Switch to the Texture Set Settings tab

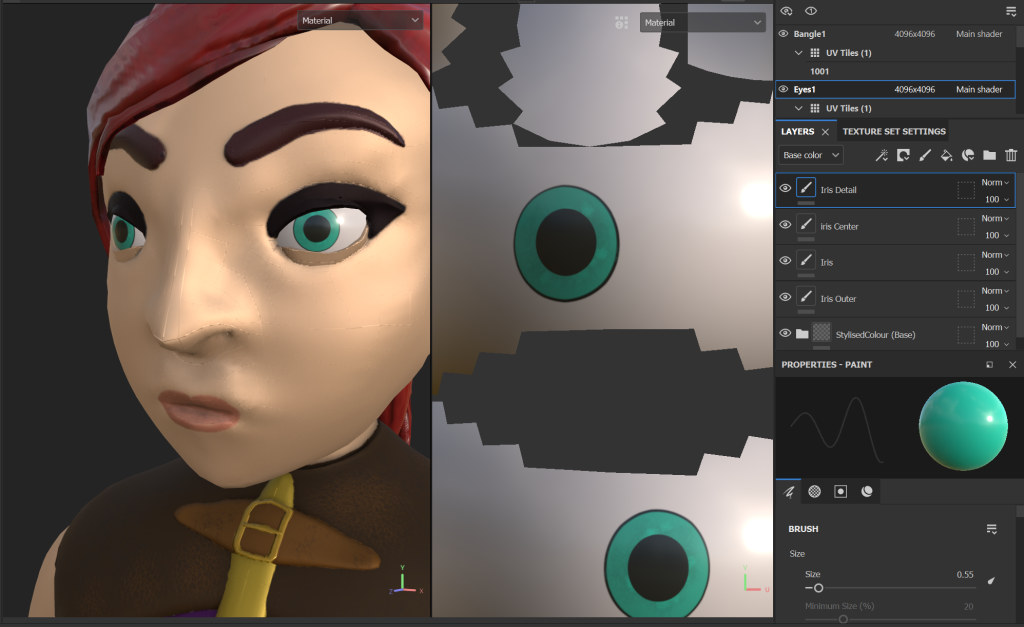point(894,131)
